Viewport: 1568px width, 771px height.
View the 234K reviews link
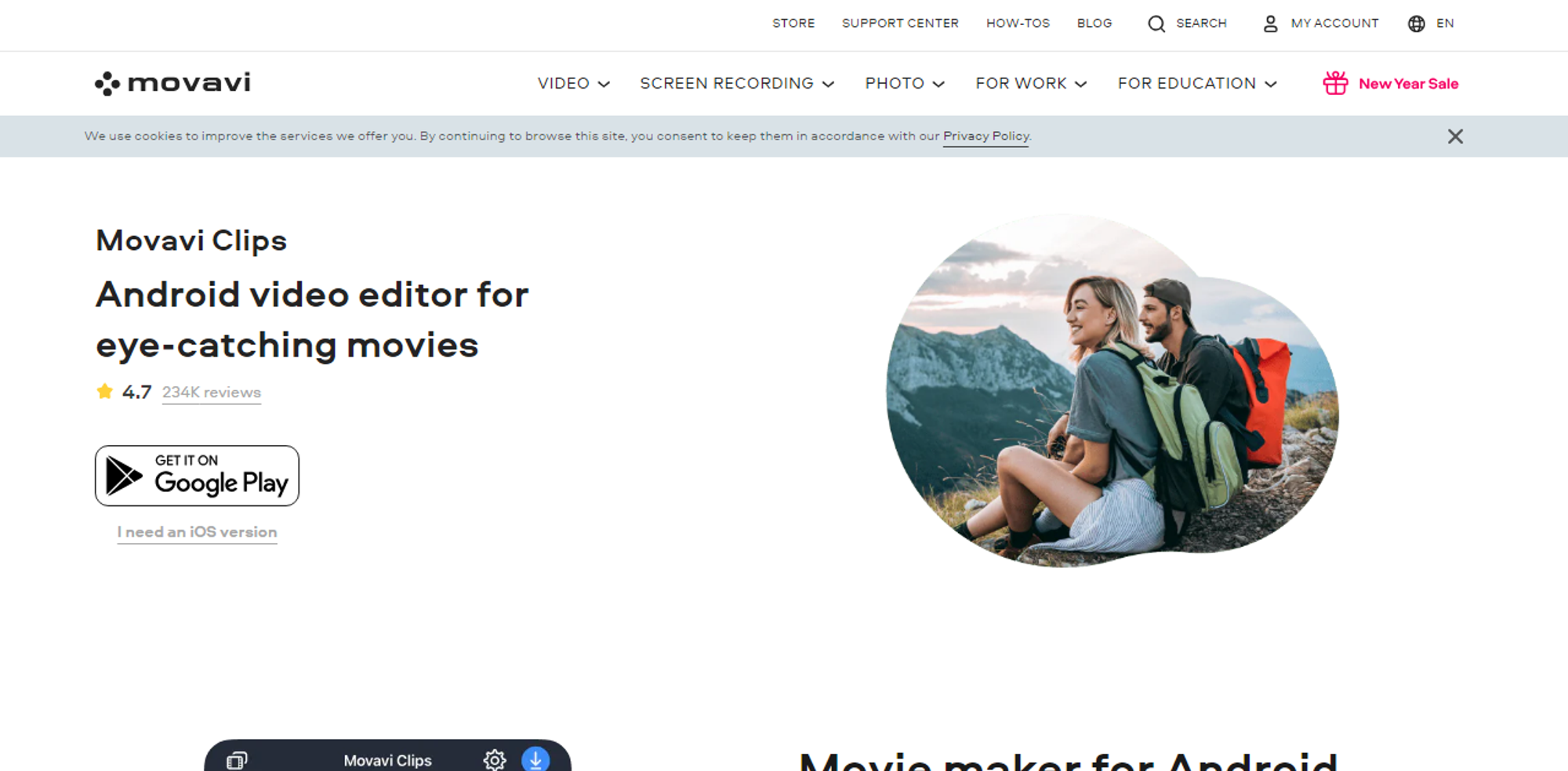[x=212, y=393]
